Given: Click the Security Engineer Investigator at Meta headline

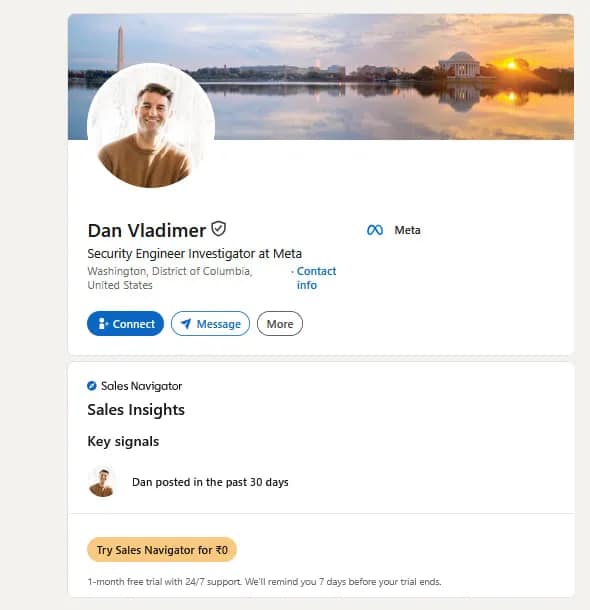Looking at the screenshot, I should (194, 254).
